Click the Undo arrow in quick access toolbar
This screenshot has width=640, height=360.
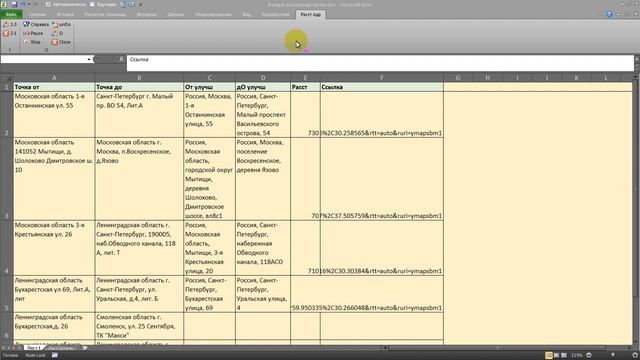point(23,4)
